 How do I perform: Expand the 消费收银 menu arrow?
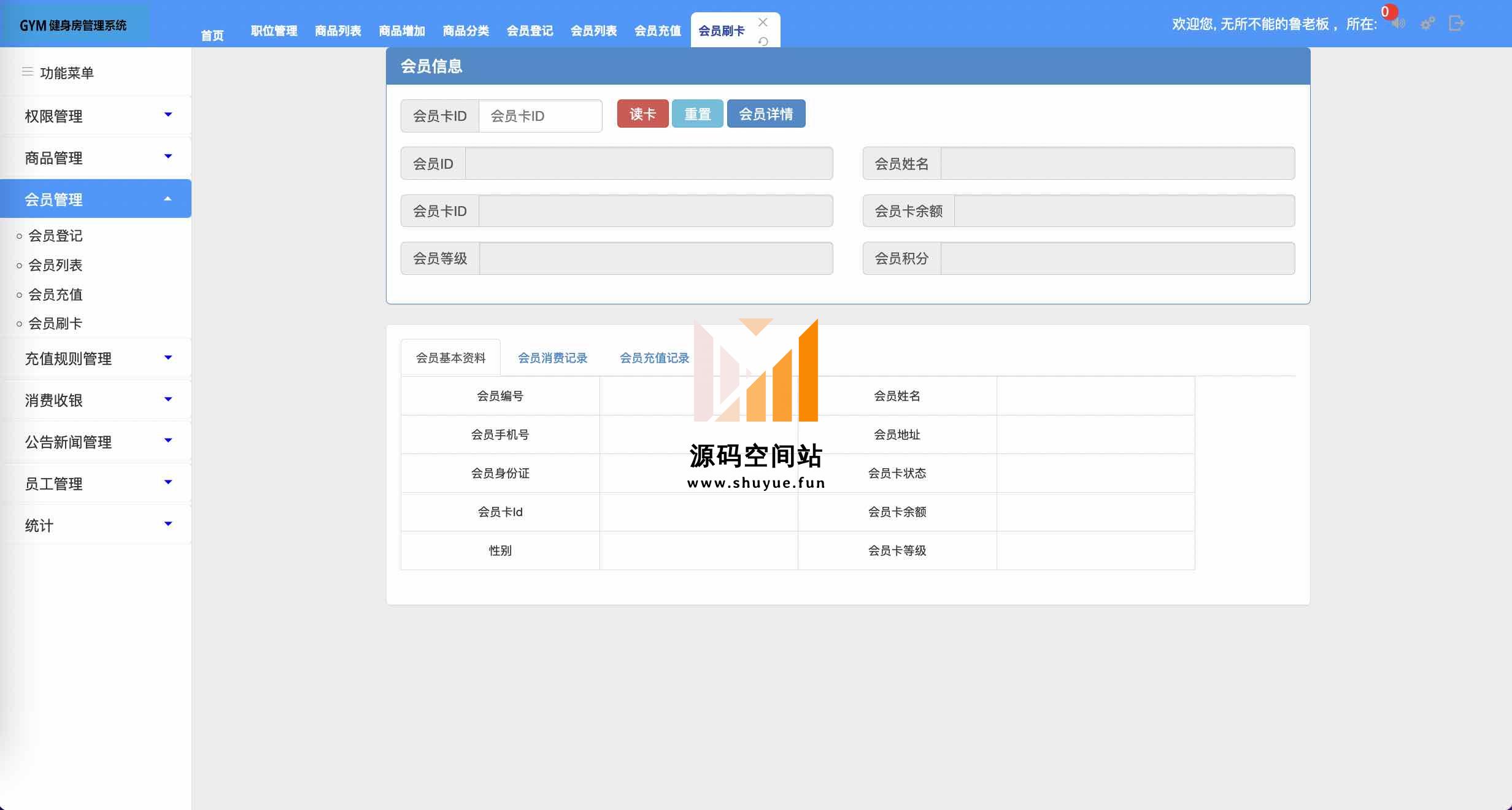[168, 399]
